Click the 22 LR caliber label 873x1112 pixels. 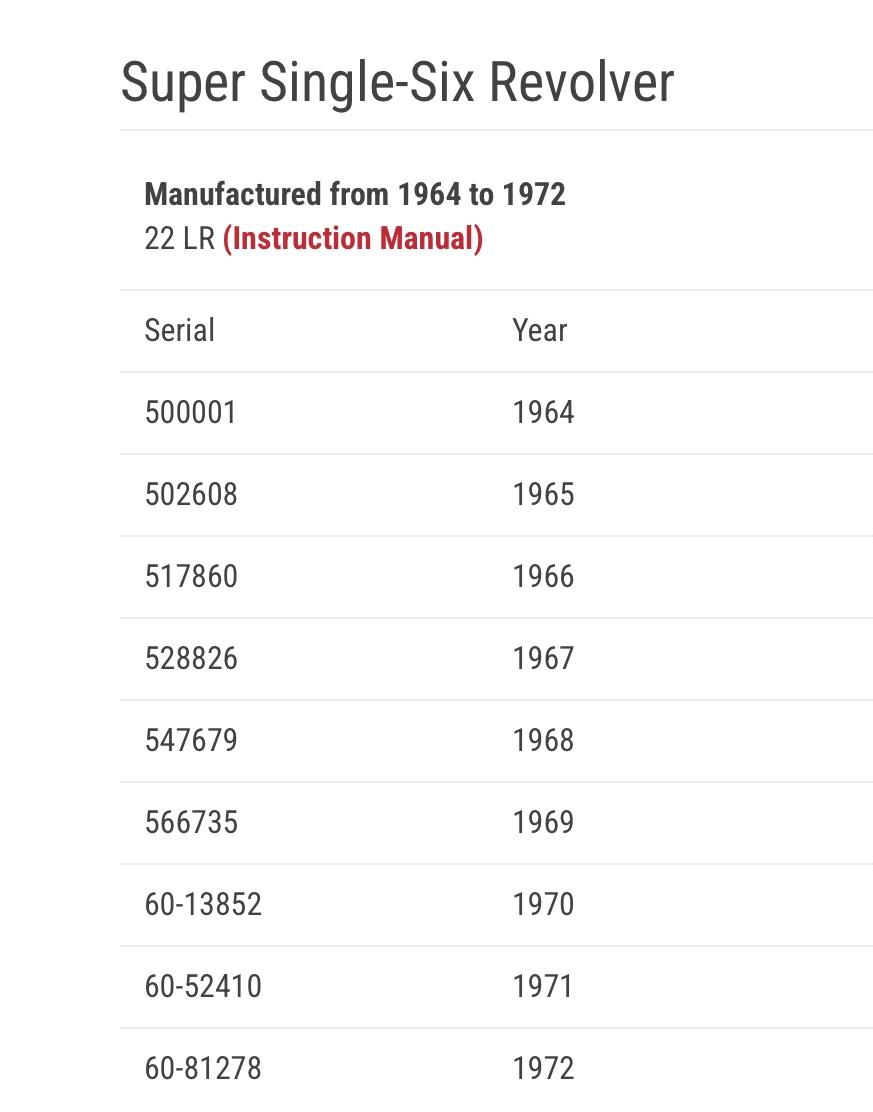click(179, 239)
